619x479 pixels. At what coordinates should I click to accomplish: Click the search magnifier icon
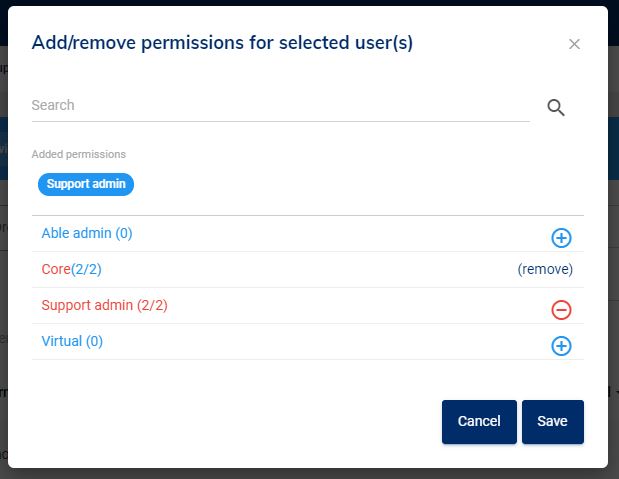pos(556,108)
